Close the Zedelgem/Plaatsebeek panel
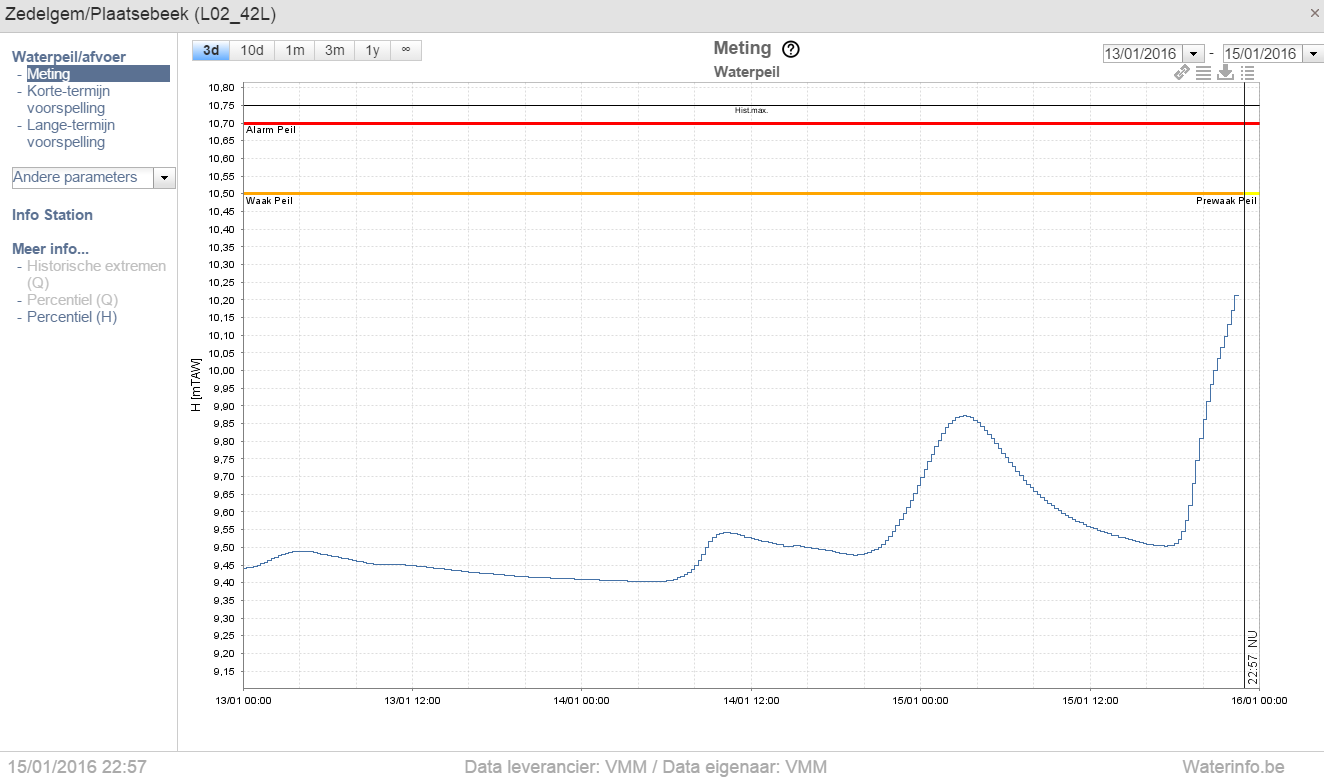 point(1314,13)
